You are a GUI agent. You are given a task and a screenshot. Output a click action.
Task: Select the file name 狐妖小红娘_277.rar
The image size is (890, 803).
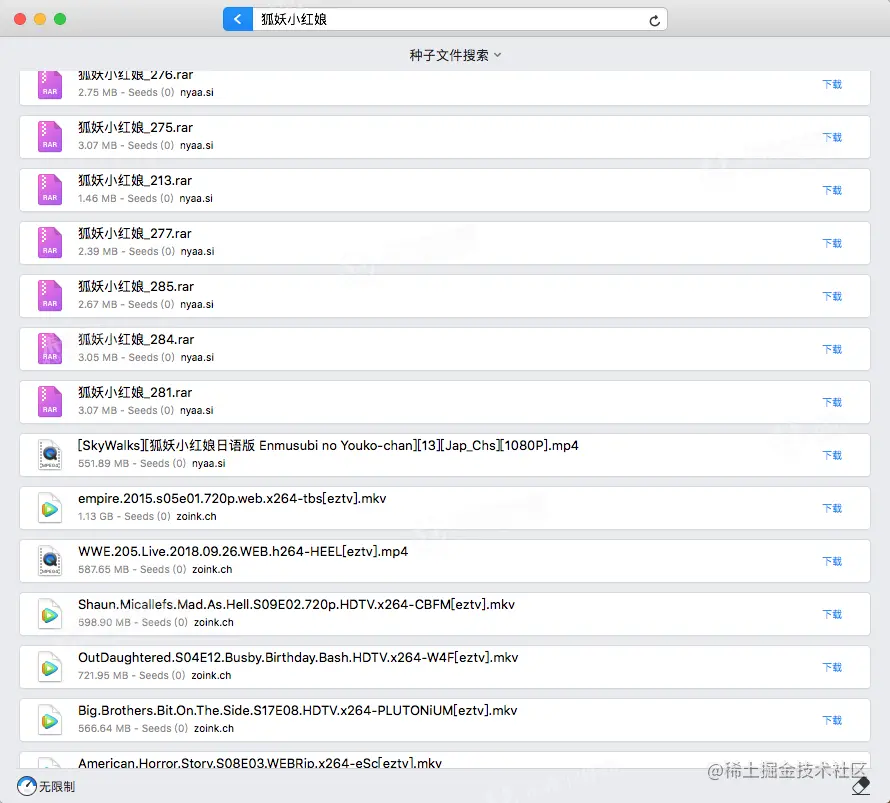[x=135, y=234]
